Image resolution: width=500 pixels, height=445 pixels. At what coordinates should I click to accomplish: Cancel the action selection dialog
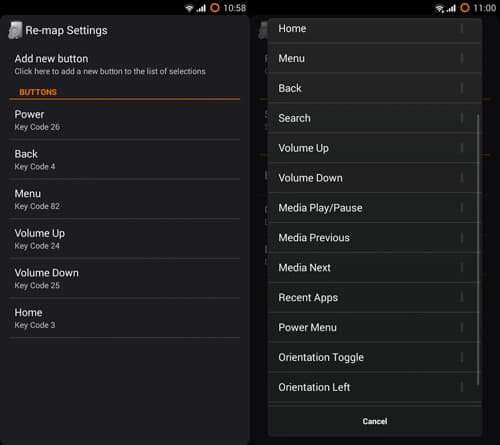point(375,421)
